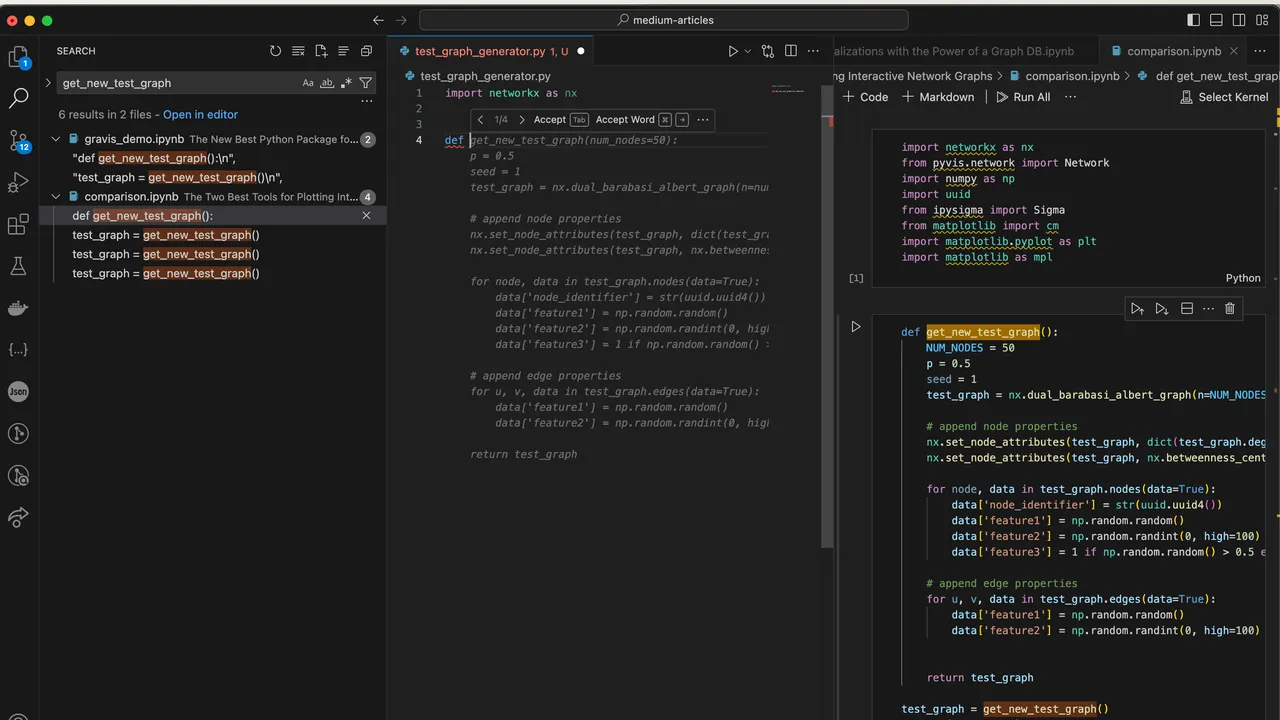Toggle the secondary side bar layout

(1240, 20)
